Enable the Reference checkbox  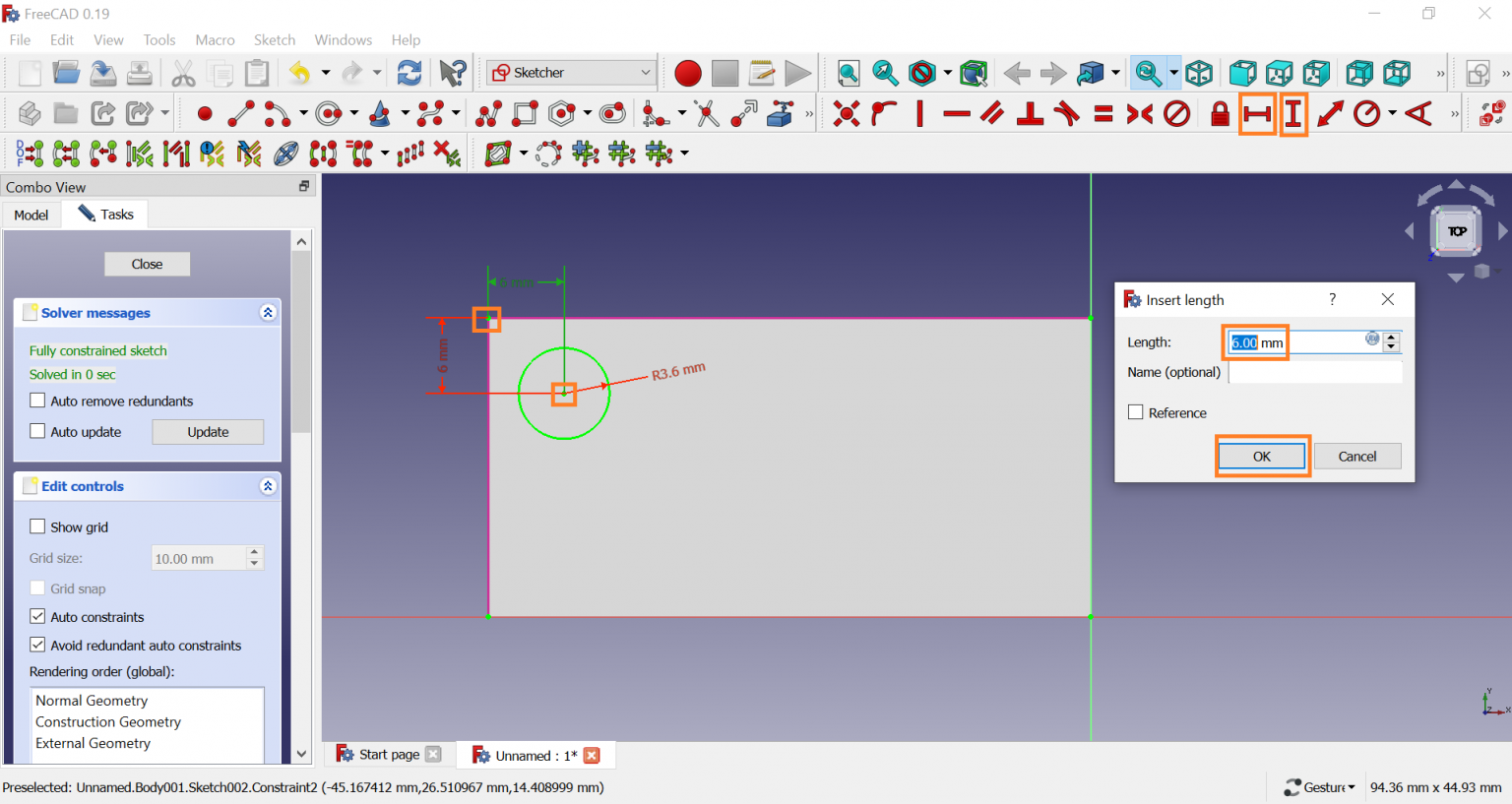coord(1136,412)
